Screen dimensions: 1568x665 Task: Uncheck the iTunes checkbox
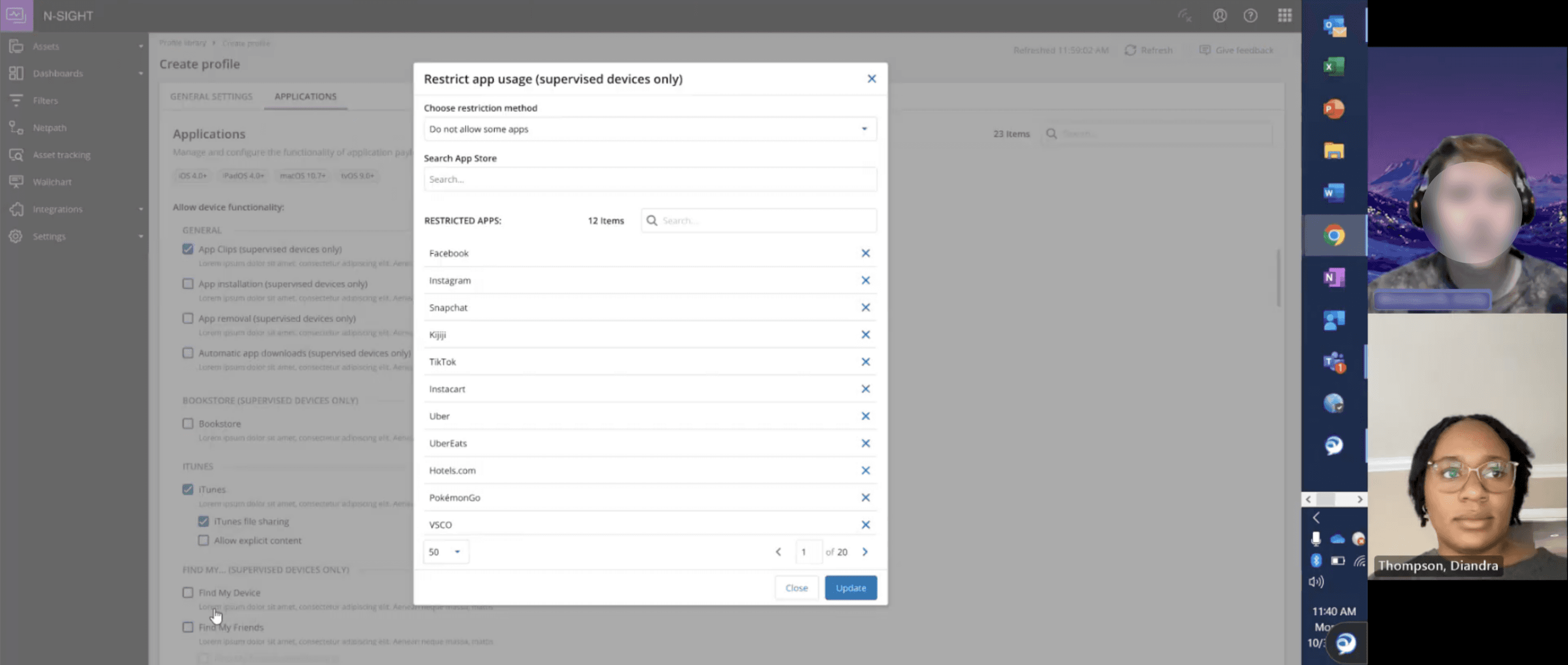[188, 489]
